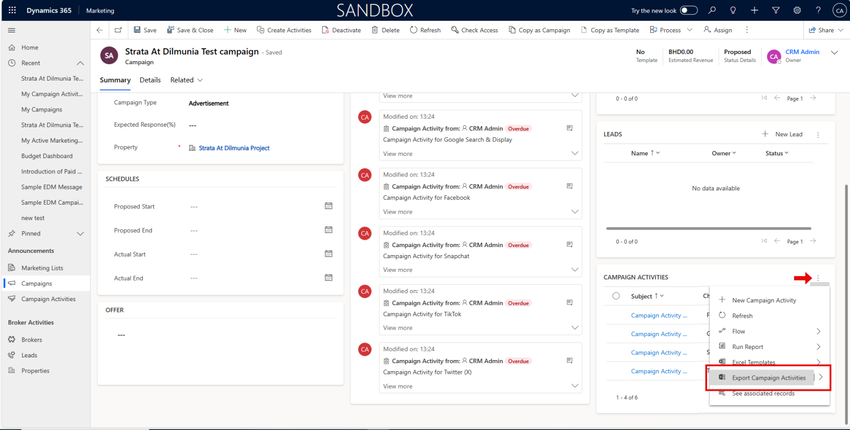Open calendar picker for Proposed End
This screenshot has width=850, height=430.
click(328, 230)
